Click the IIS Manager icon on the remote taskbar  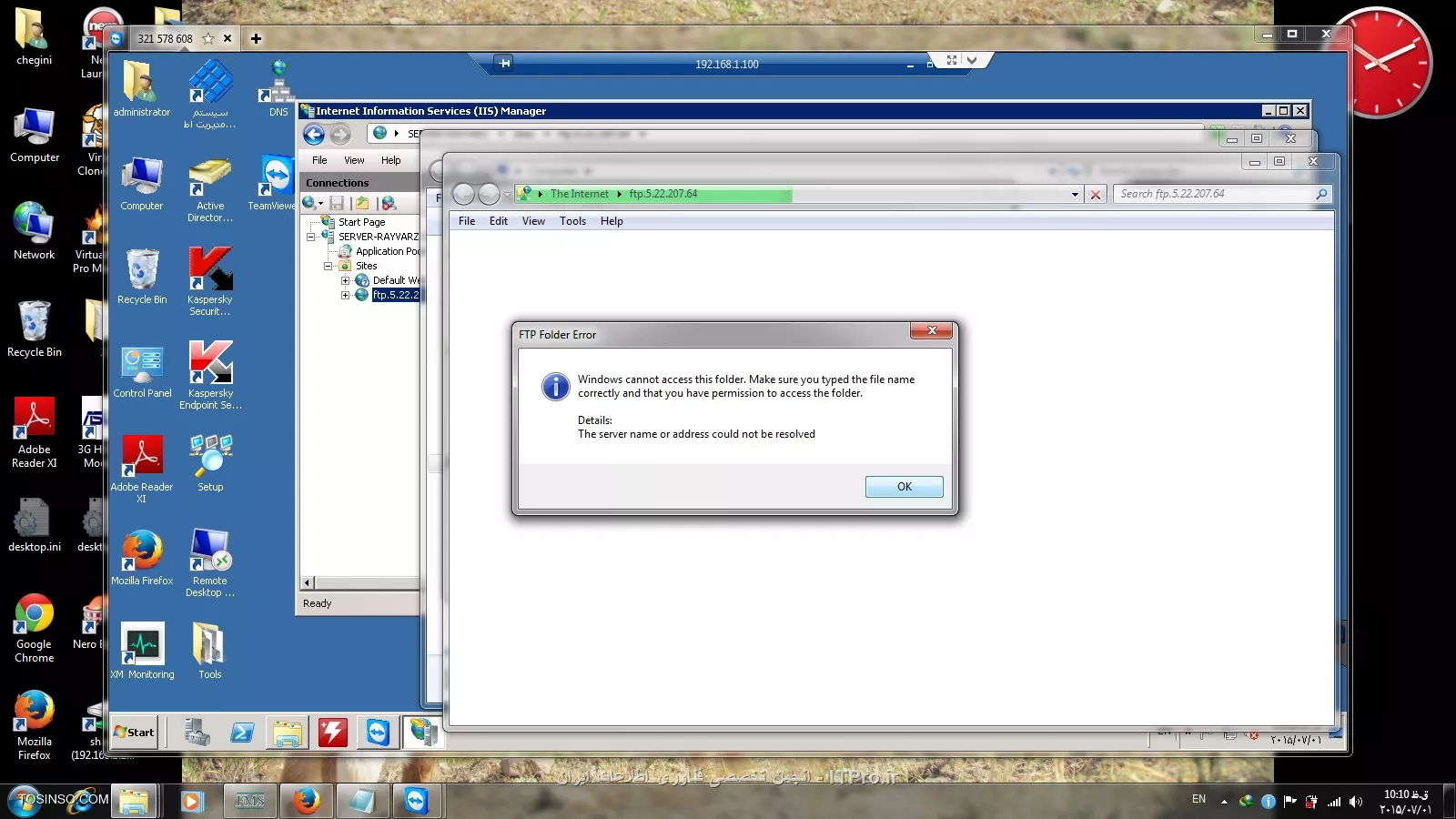coord(423,732)
